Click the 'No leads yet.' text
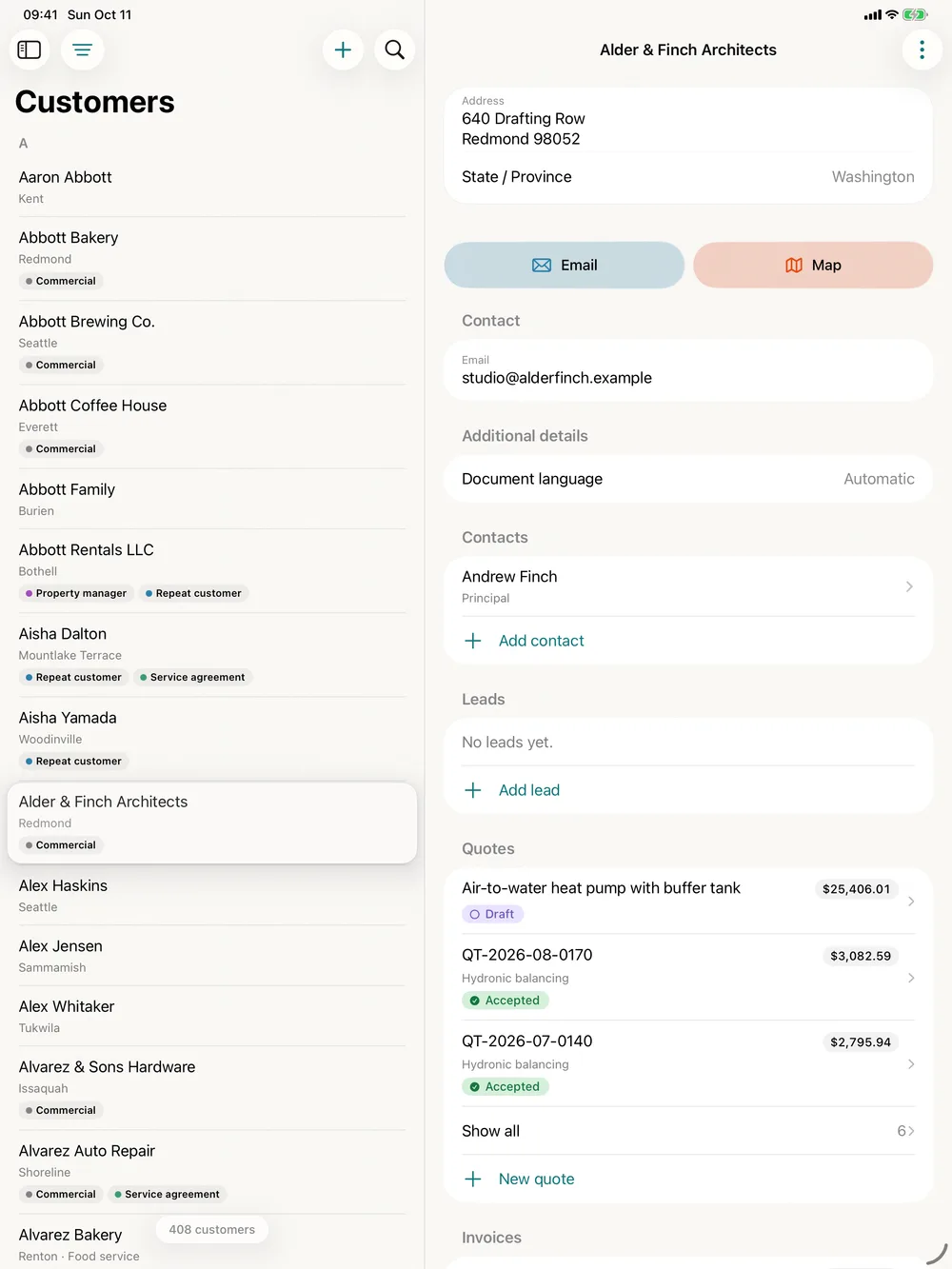Image resolution: width=952 pixels, height=1269 pixels. click(507, 743)
